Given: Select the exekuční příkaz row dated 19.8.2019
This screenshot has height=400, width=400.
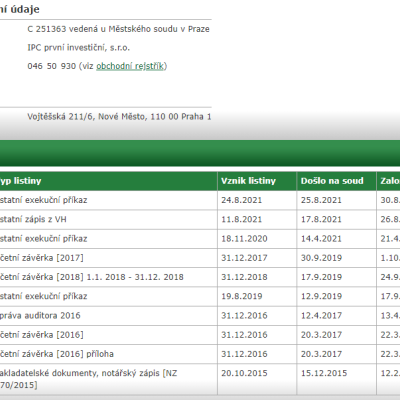Looking at the screenshot, I should [200, 296].
